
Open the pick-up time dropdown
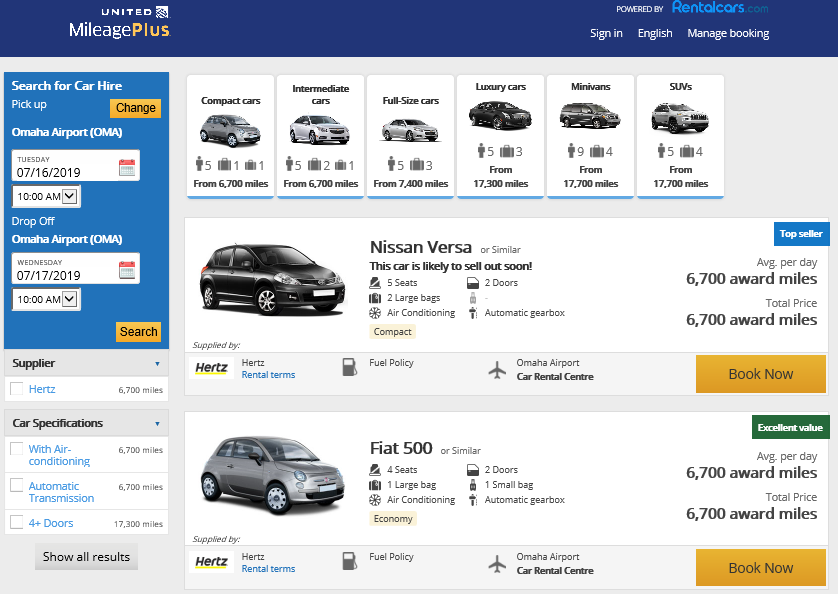click(x=46, y=196)
